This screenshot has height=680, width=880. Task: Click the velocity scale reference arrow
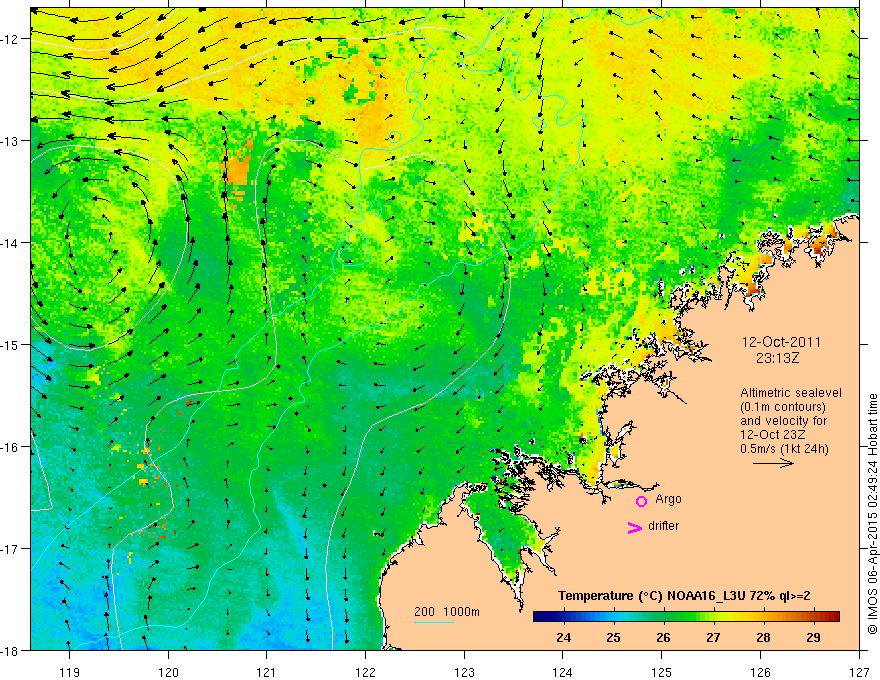[x=773, y=463]
